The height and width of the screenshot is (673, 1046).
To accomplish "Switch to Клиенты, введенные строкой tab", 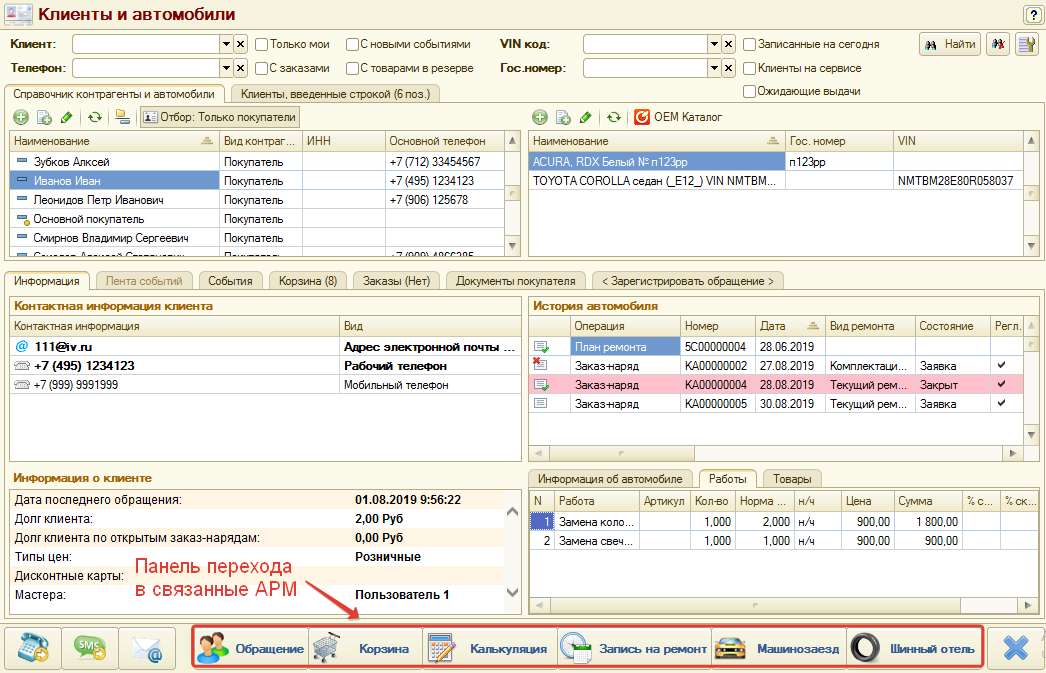I will click(x=336, y=94).
